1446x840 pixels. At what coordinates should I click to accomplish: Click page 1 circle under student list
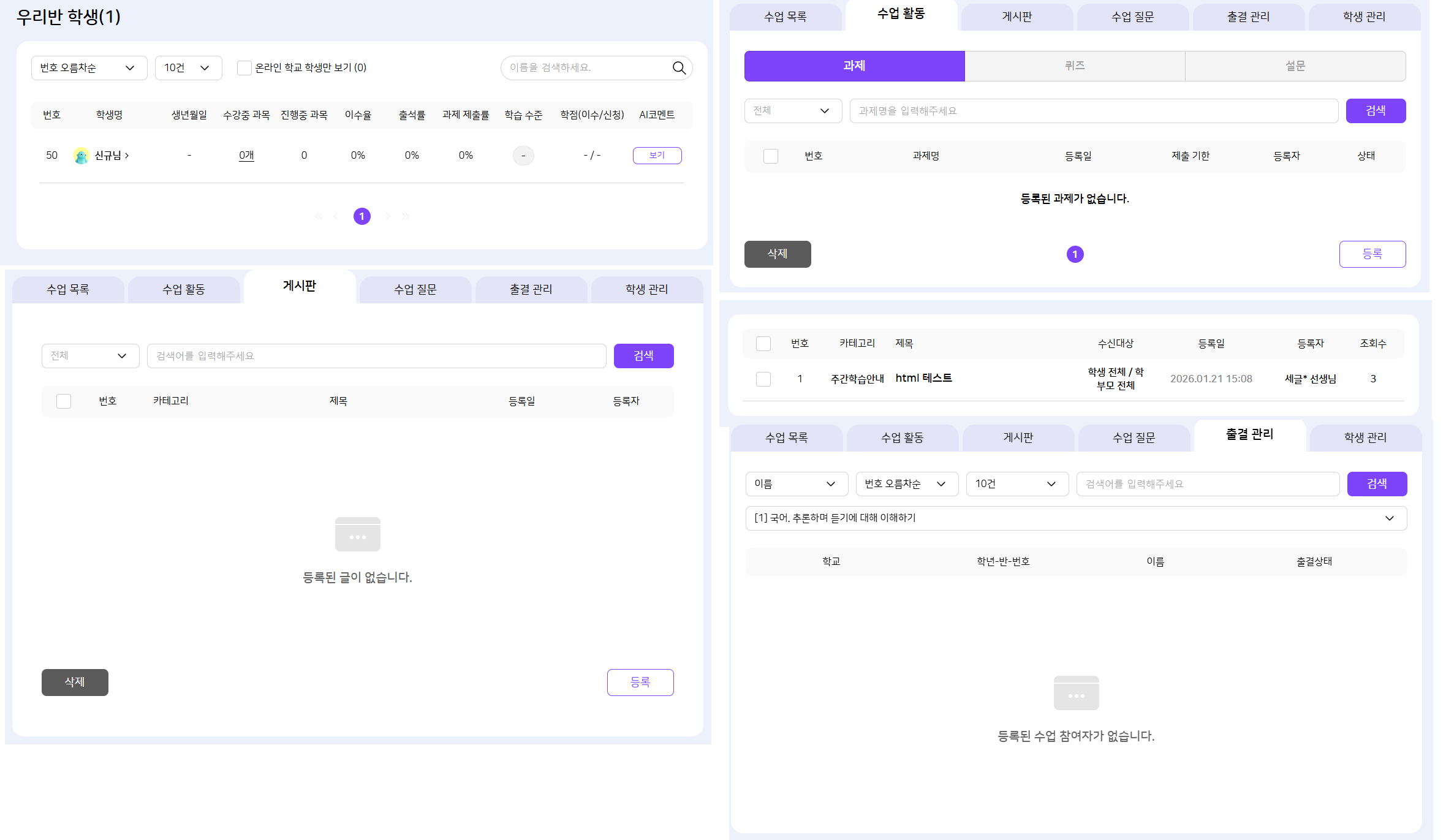pos(362,216)
